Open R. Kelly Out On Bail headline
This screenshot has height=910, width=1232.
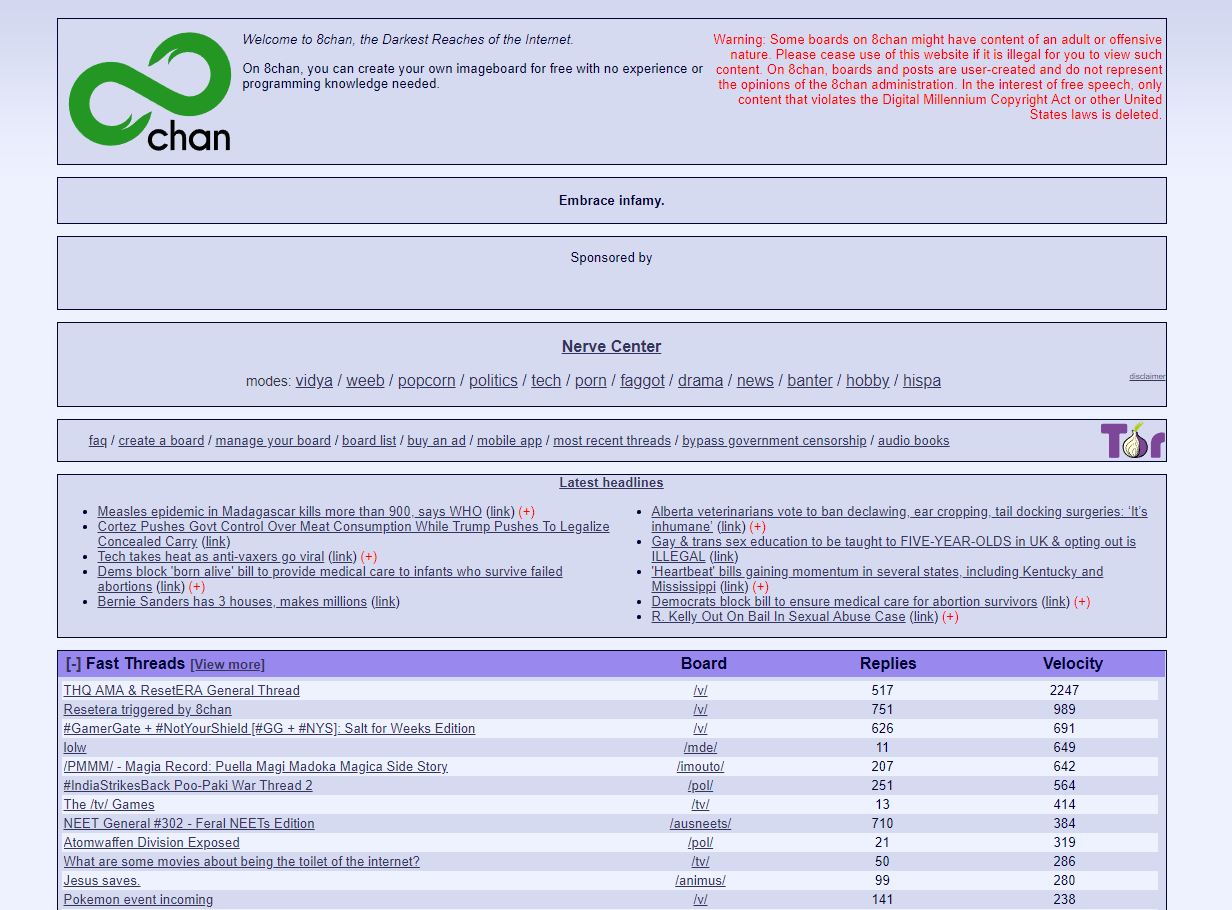click(x=778, y=617)
